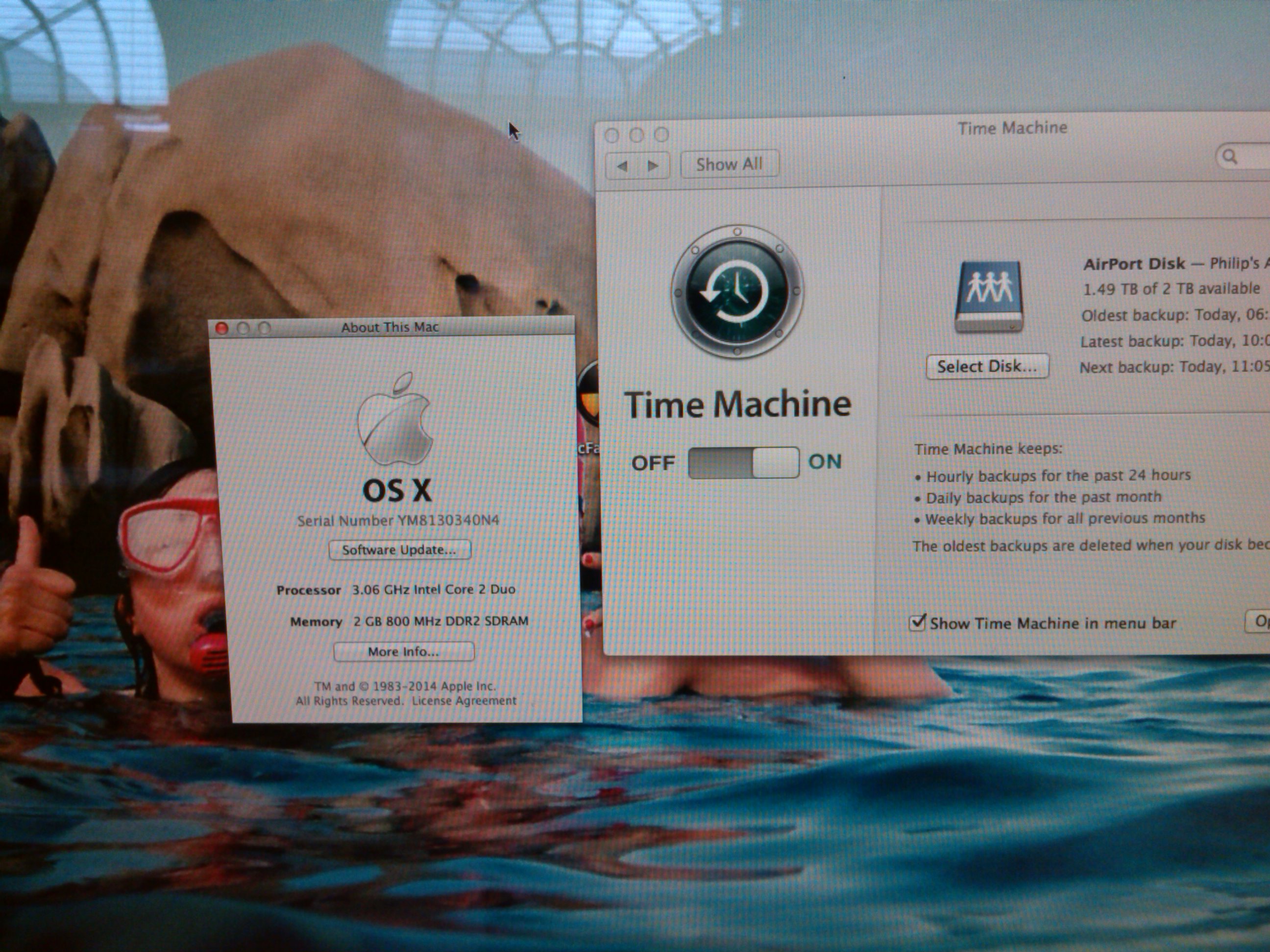Click Software Update... in About This Mac
The width and height of the screenshot is (1270, 952).
point(400,550)
